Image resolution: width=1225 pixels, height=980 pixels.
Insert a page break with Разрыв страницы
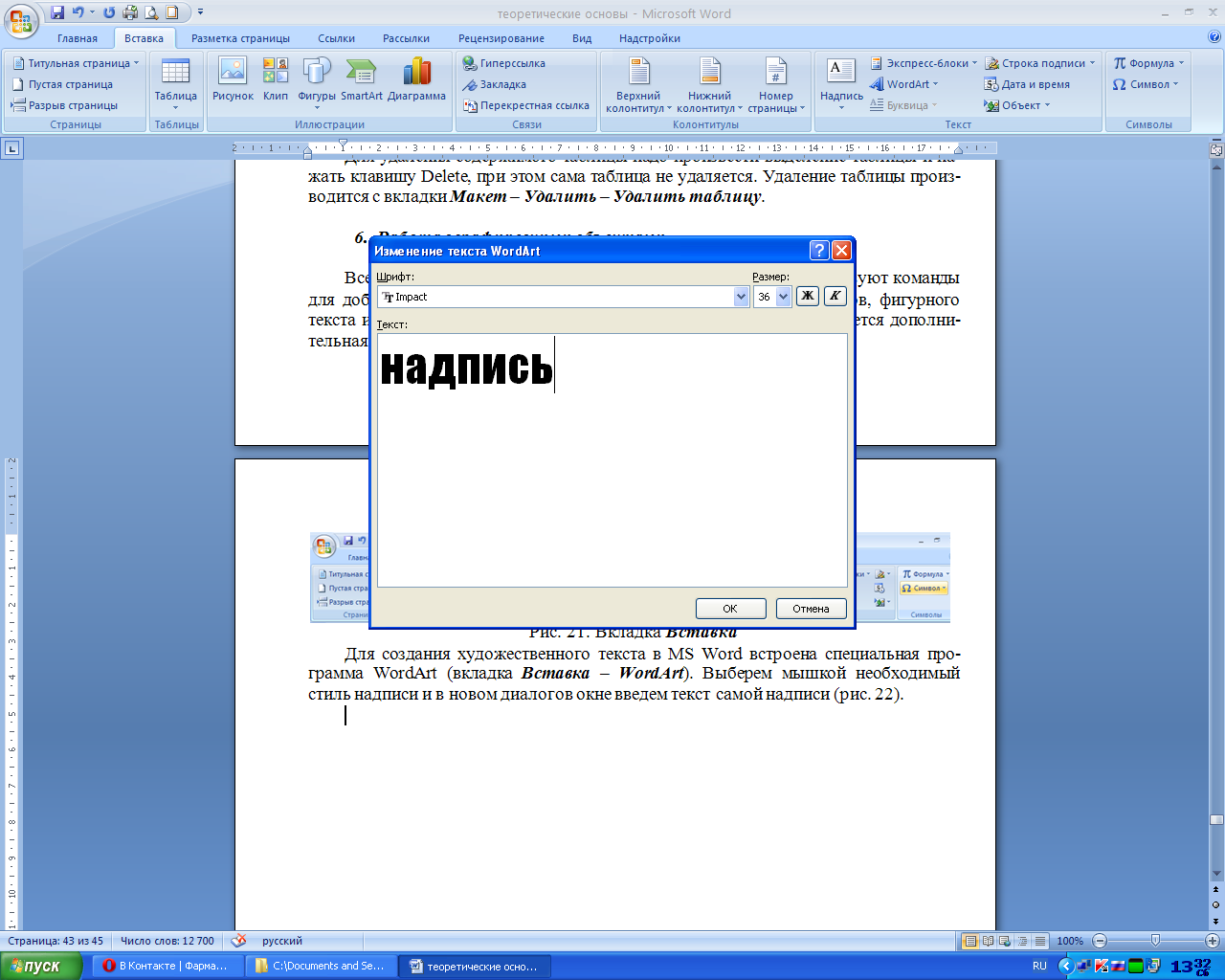point(64,105)
